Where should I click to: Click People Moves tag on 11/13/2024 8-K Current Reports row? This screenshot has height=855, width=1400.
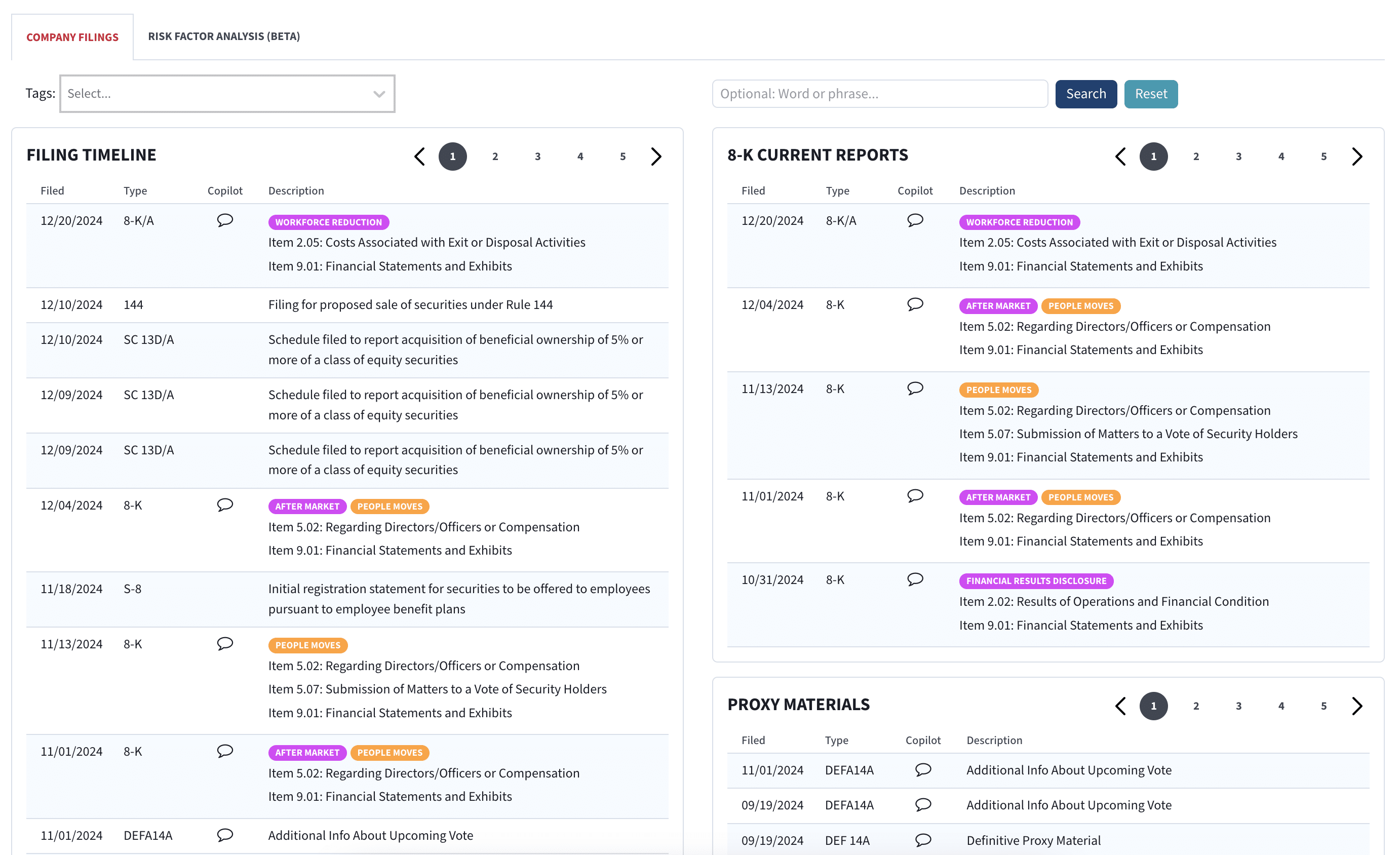[998, 390]
